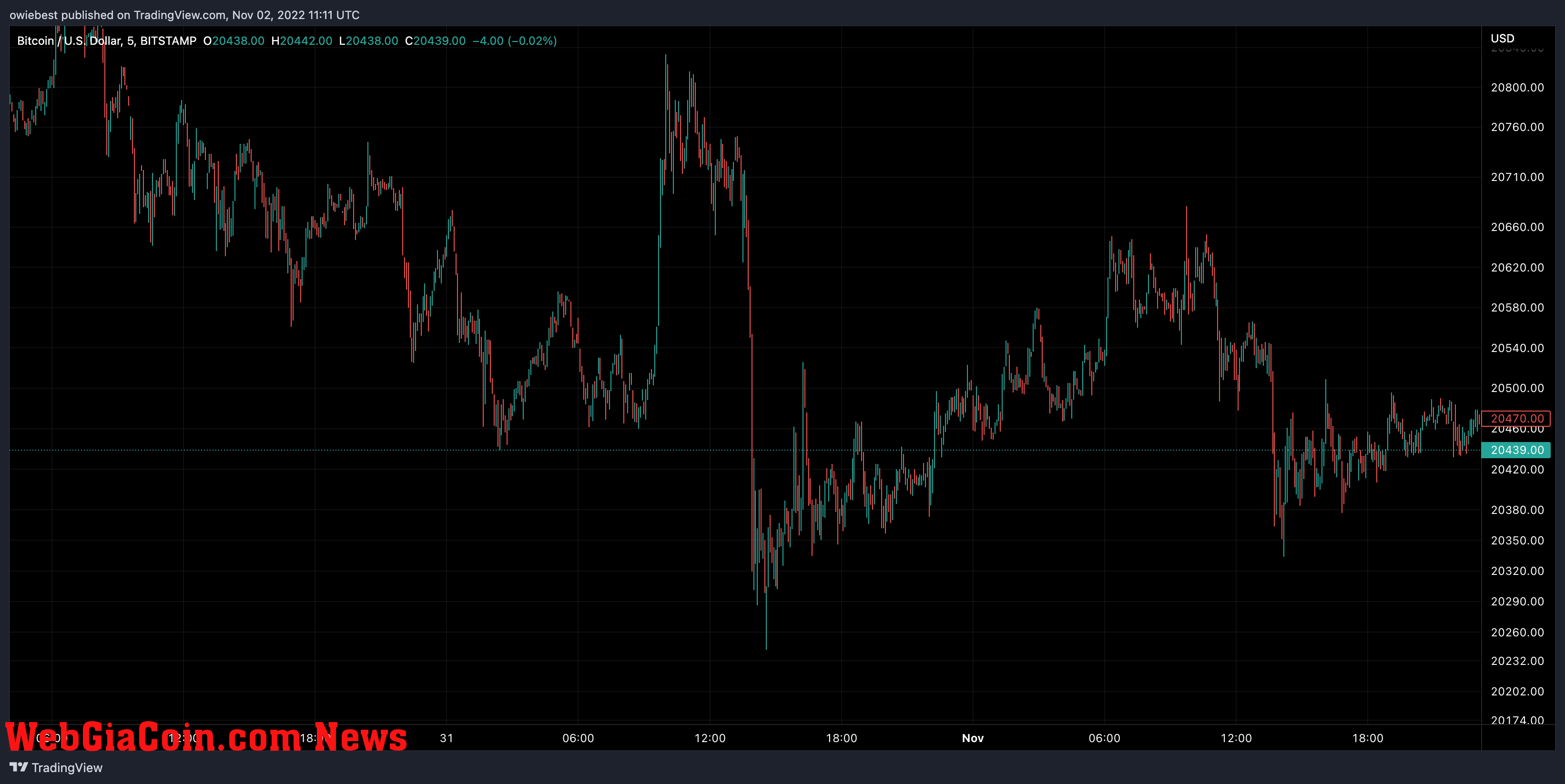Click the 20800.00 price axis label
This screenshot has height=784, width=1565.
click(x=1517, y=88)
